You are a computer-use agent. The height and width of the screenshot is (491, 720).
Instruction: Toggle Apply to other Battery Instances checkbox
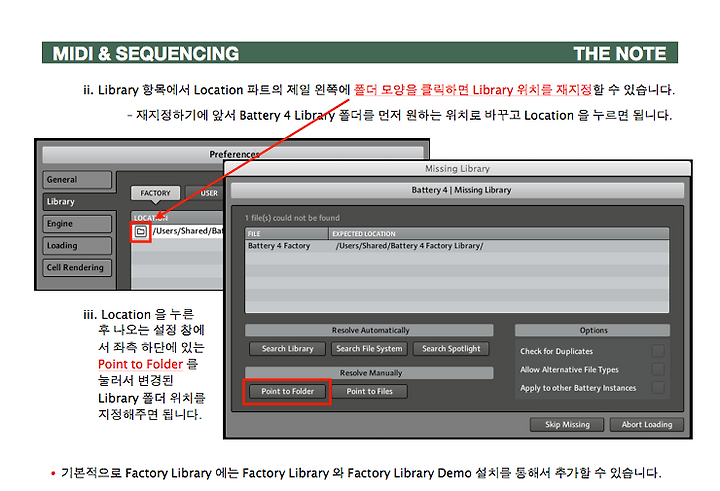click(658, 388)
